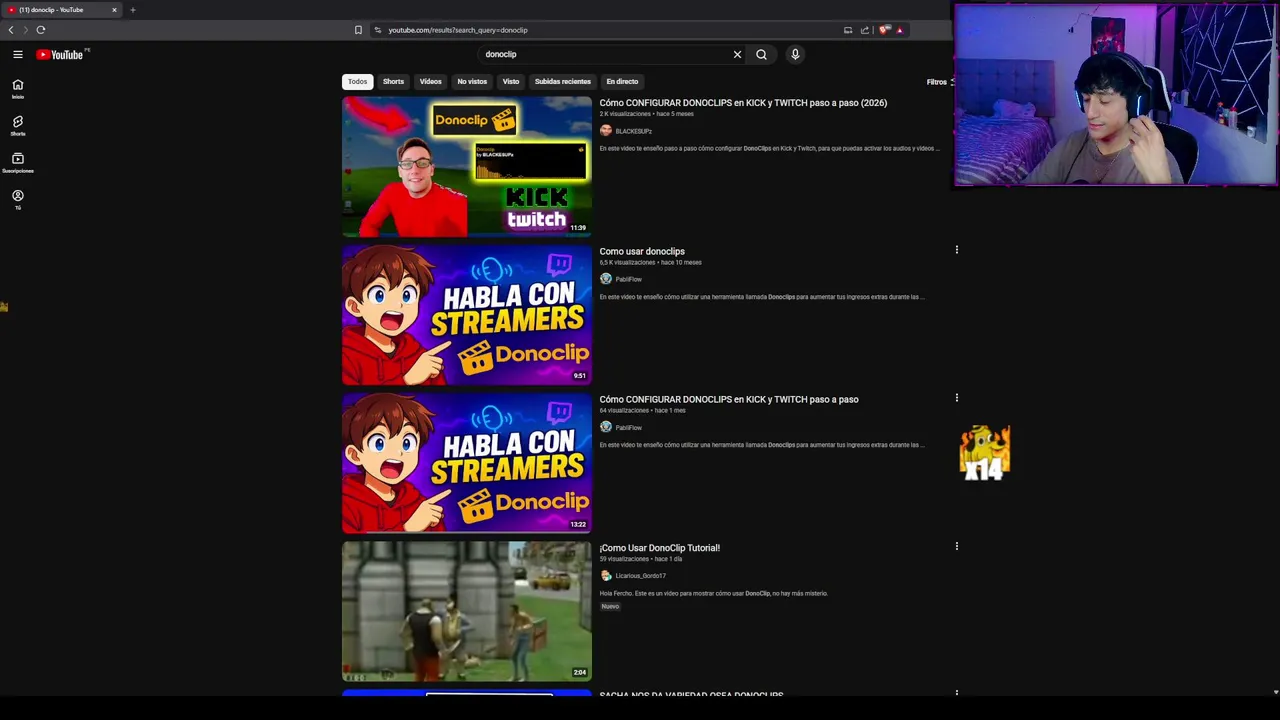Click the share icon in address bar
1280x720 pixels.
(x=865, y=30)
